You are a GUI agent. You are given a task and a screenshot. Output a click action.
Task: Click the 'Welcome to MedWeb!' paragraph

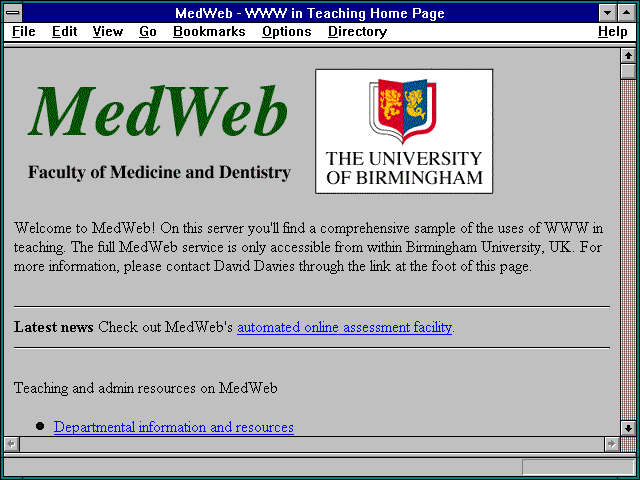coord(308,247)
